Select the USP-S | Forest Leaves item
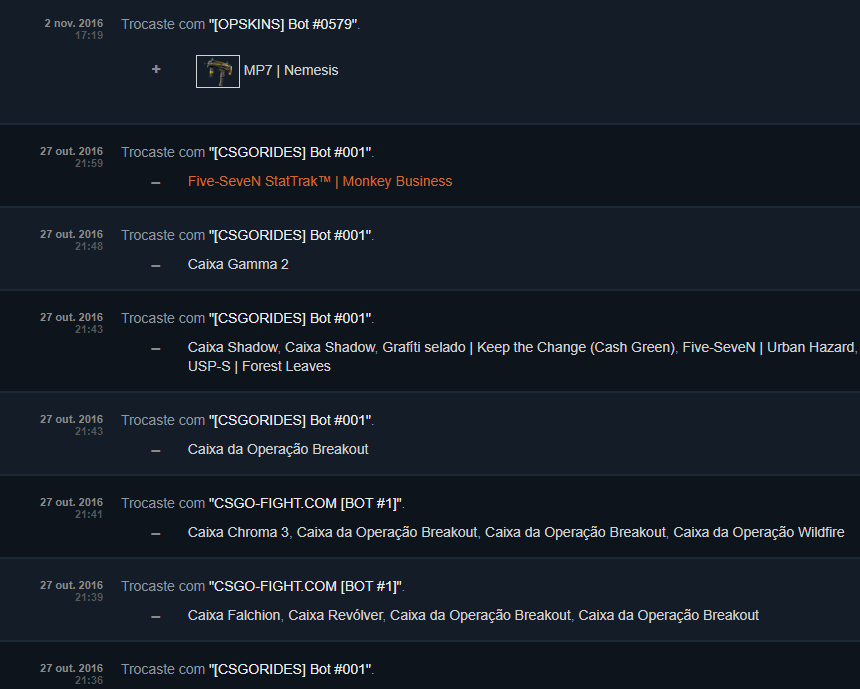Image resolution: width=860 pixels, height=689 pixels. 259,366
